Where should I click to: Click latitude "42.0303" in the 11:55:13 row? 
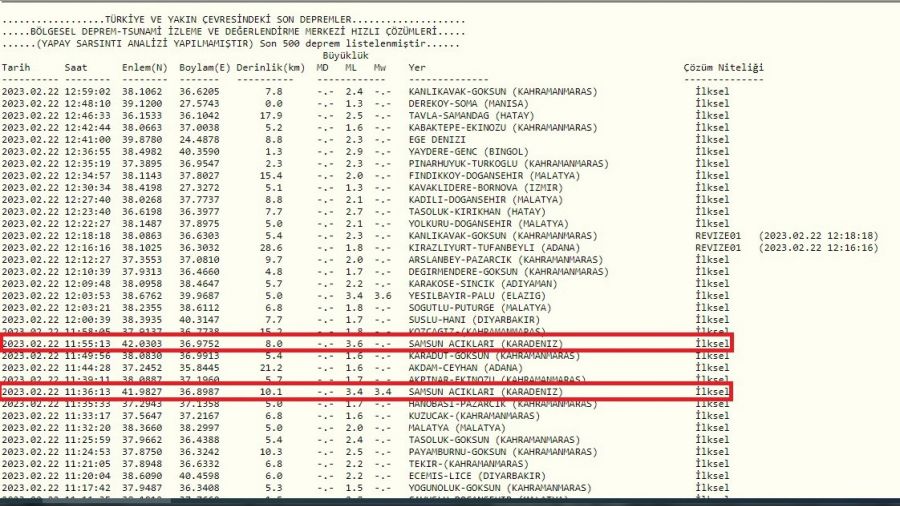(142, 344)
